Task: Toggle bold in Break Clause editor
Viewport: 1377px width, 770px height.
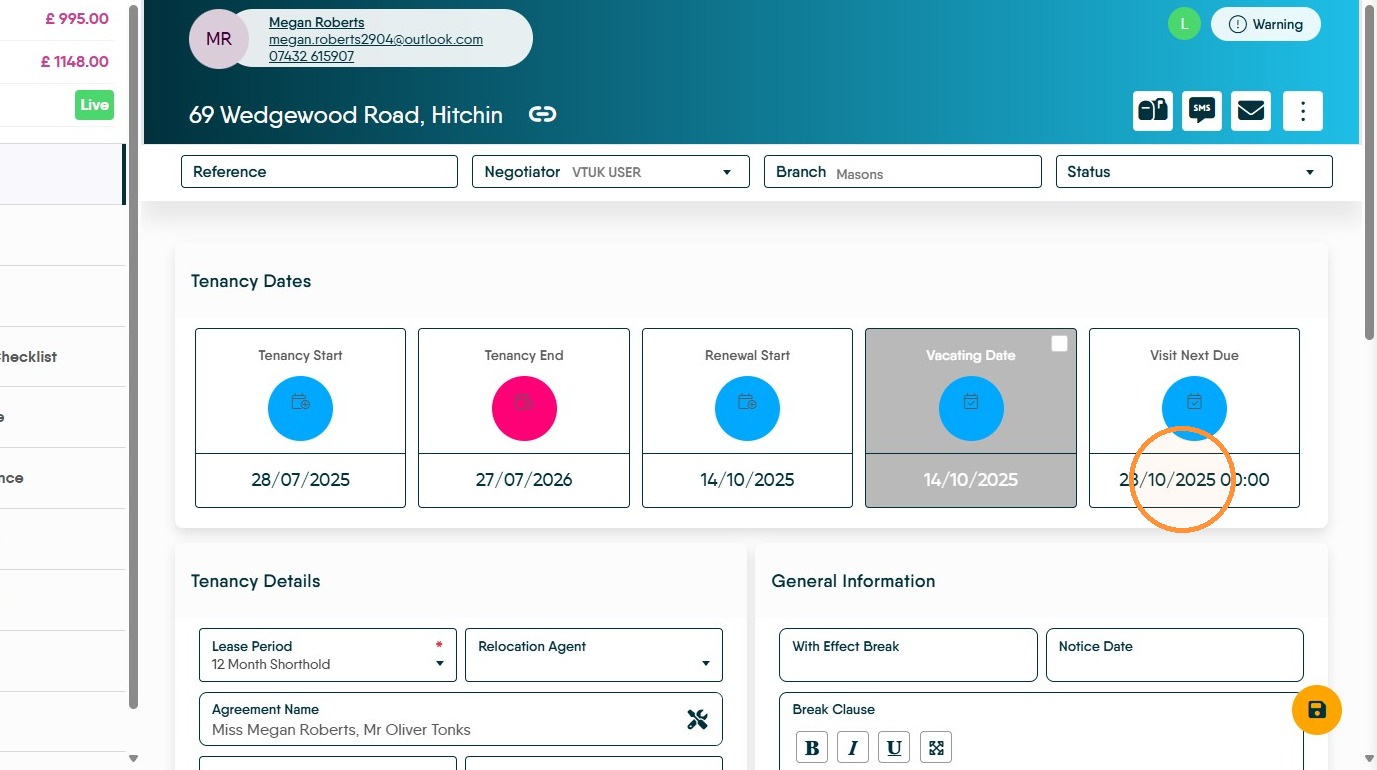Action: coord(812,747)
